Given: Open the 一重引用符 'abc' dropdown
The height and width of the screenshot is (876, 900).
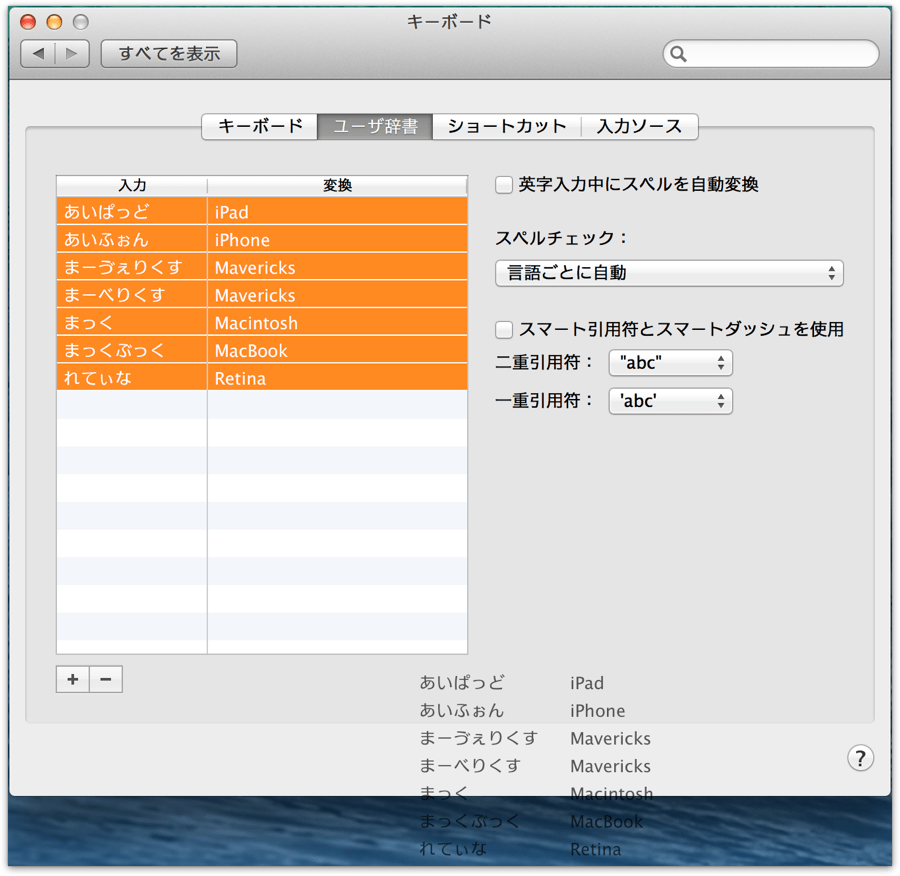Looking at the screenshot, I should click(x=670, y=401).
